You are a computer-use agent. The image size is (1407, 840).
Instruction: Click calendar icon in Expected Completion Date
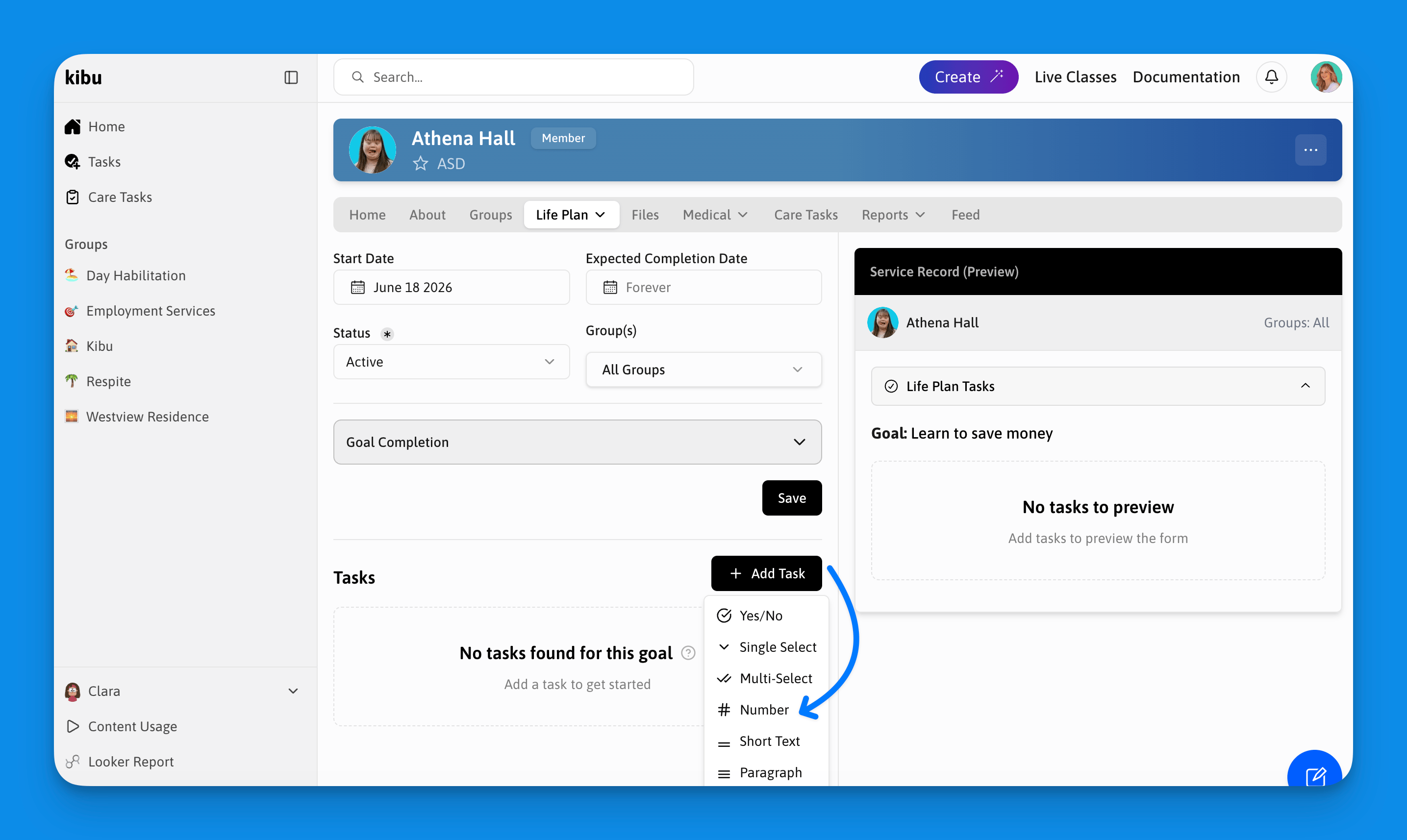[610, 288]
